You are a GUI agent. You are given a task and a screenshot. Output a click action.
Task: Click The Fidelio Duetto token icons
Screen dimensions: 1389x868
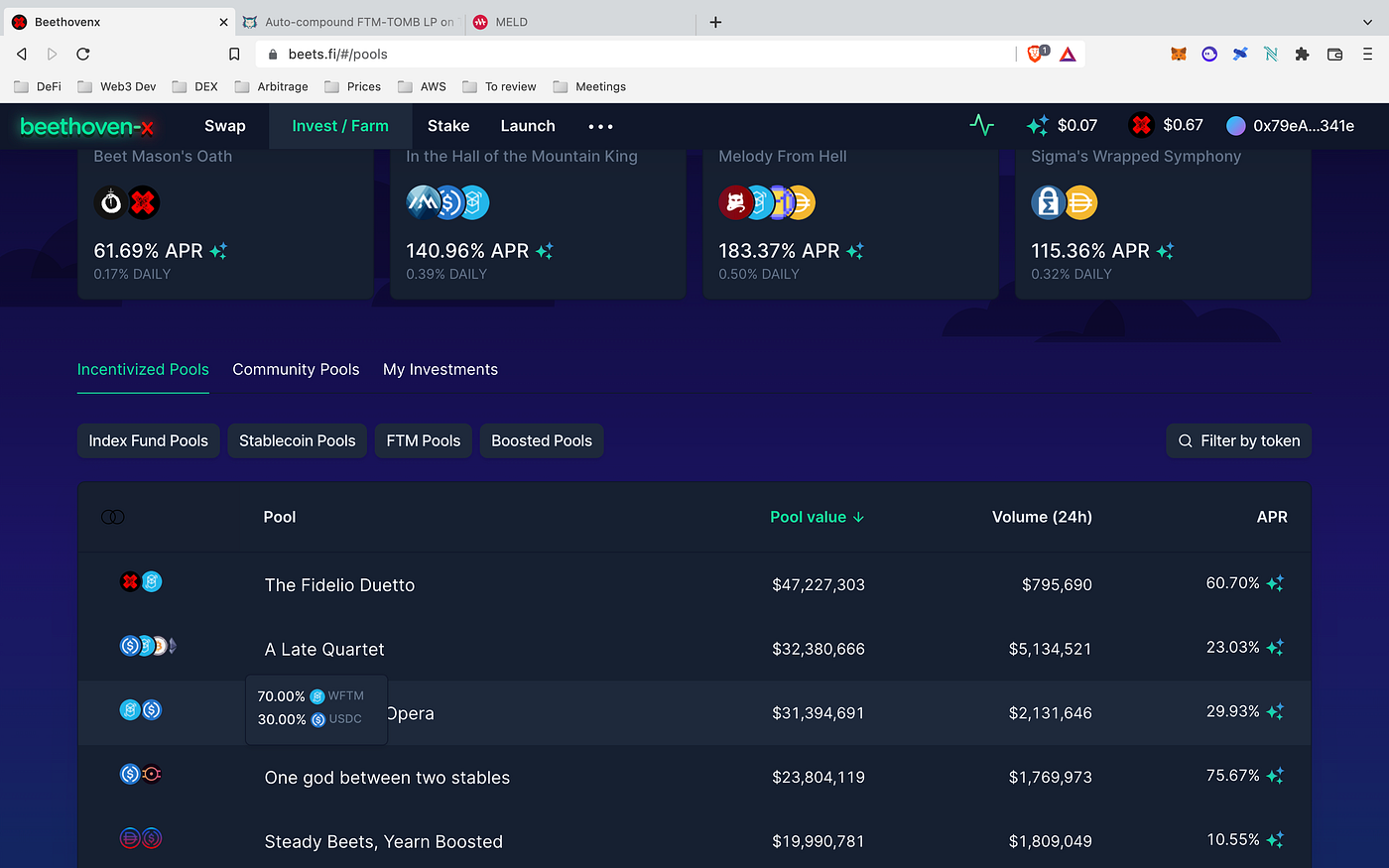click(x=141, y=582)
